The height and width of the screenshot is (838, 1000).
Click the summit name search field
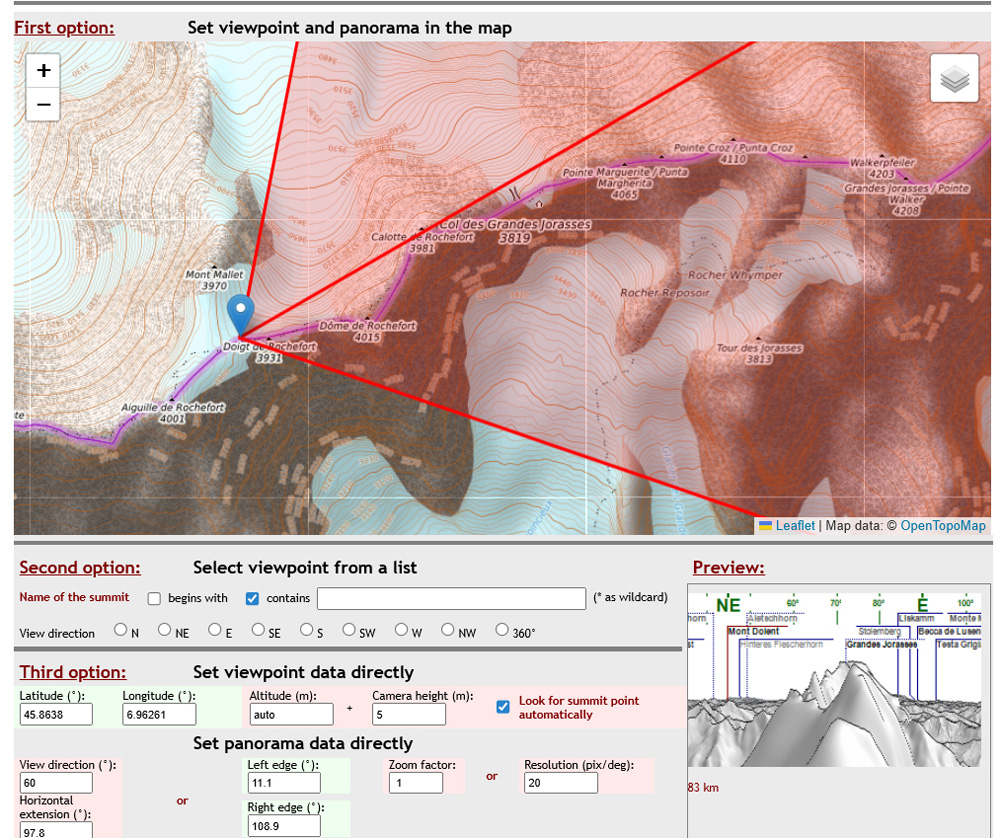[451, 598]
